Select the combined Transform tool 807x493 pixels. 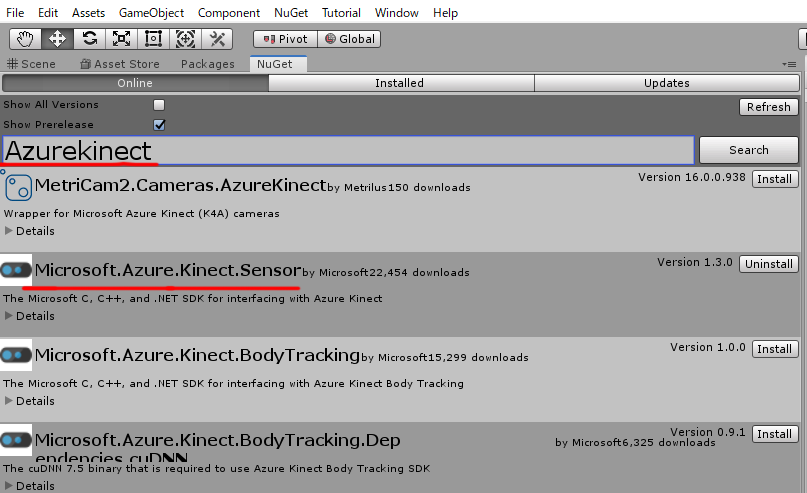(185, 39)
